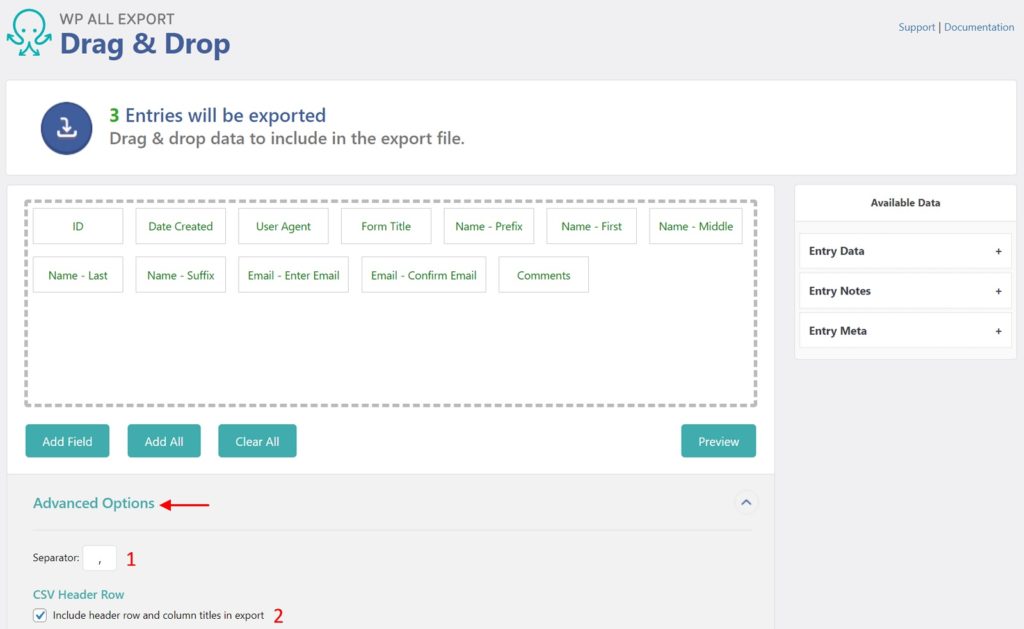Open the Support link
1024x629 pixels.
pyautogui.click(x=916, y=27)
